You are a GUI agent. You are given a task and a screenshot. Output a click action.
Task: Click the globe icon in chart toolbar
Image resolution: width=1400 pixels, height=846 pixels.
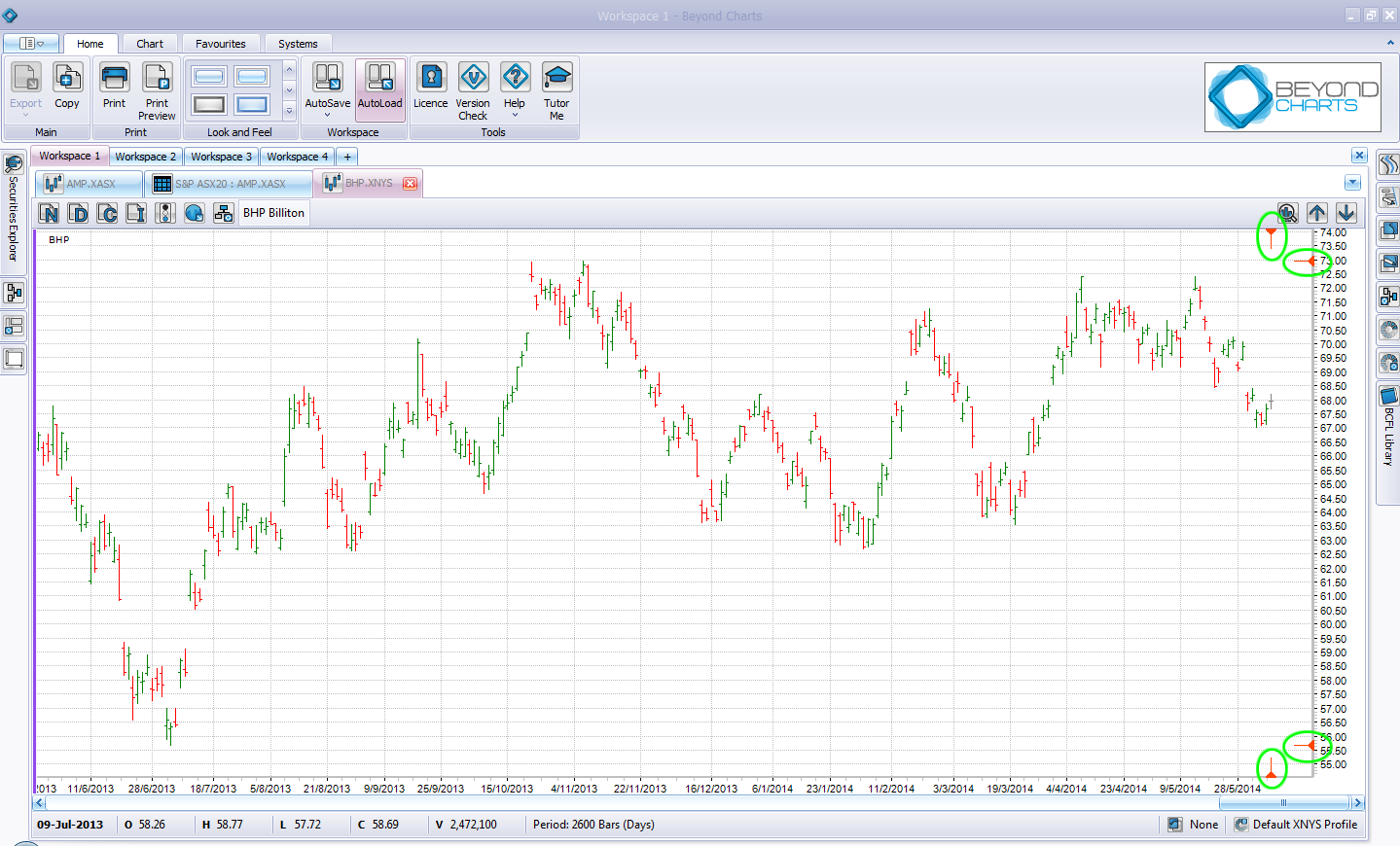(195, 213)
